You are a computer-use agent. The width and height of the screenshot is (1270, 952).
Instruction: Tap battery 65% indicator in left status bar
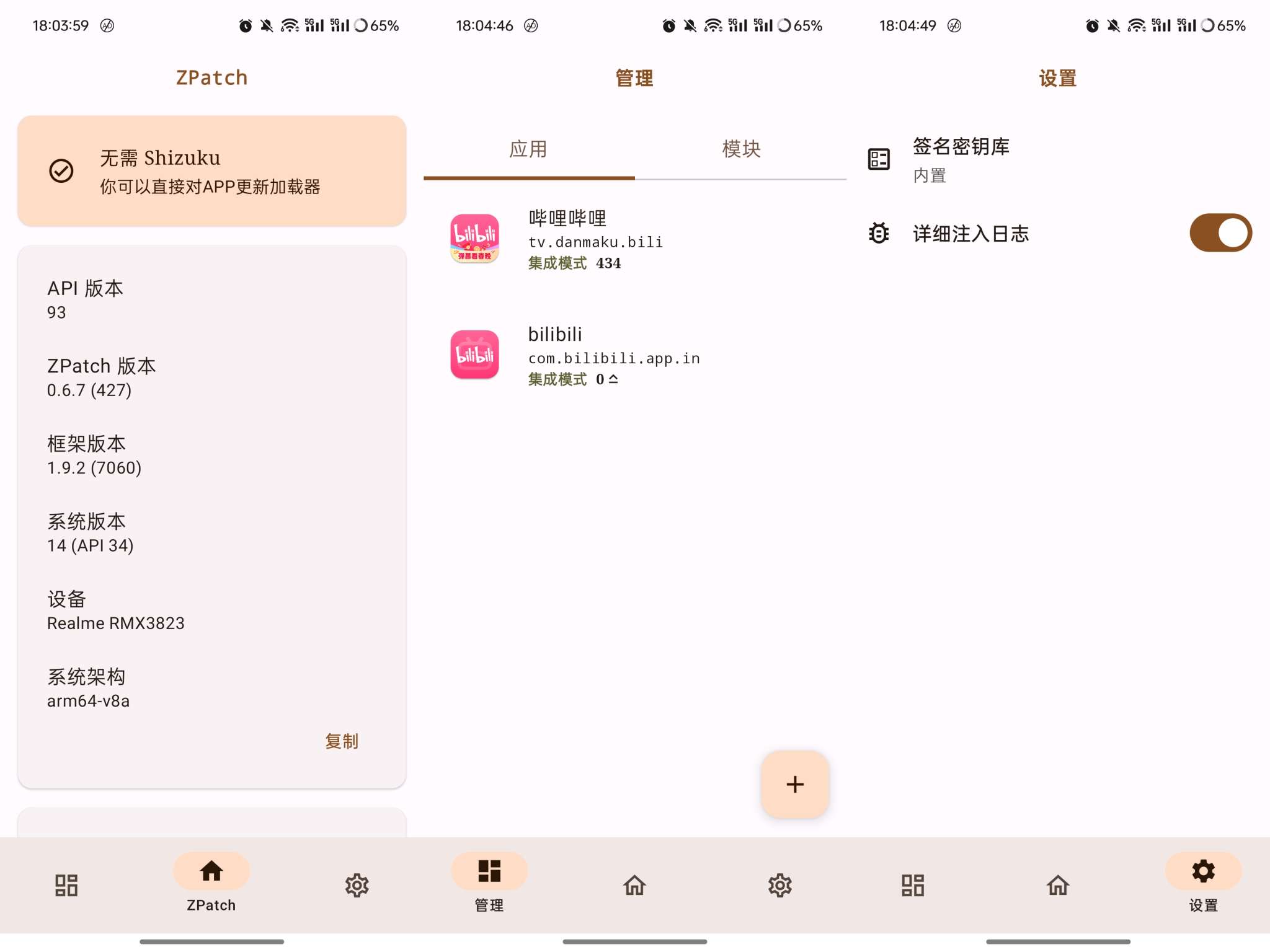pyautogui.click(x=376, y=25)
